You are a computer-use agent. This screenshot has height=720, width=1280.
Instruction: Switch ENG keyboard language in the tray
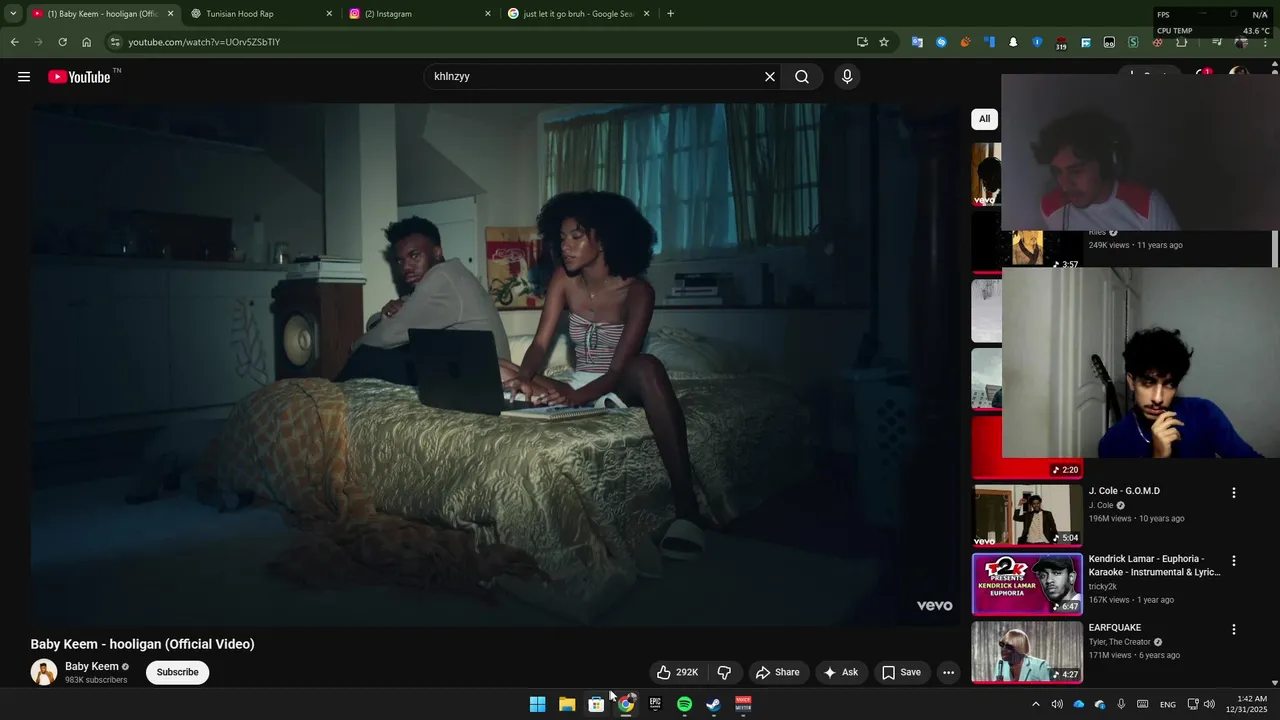coord(1167,705)
